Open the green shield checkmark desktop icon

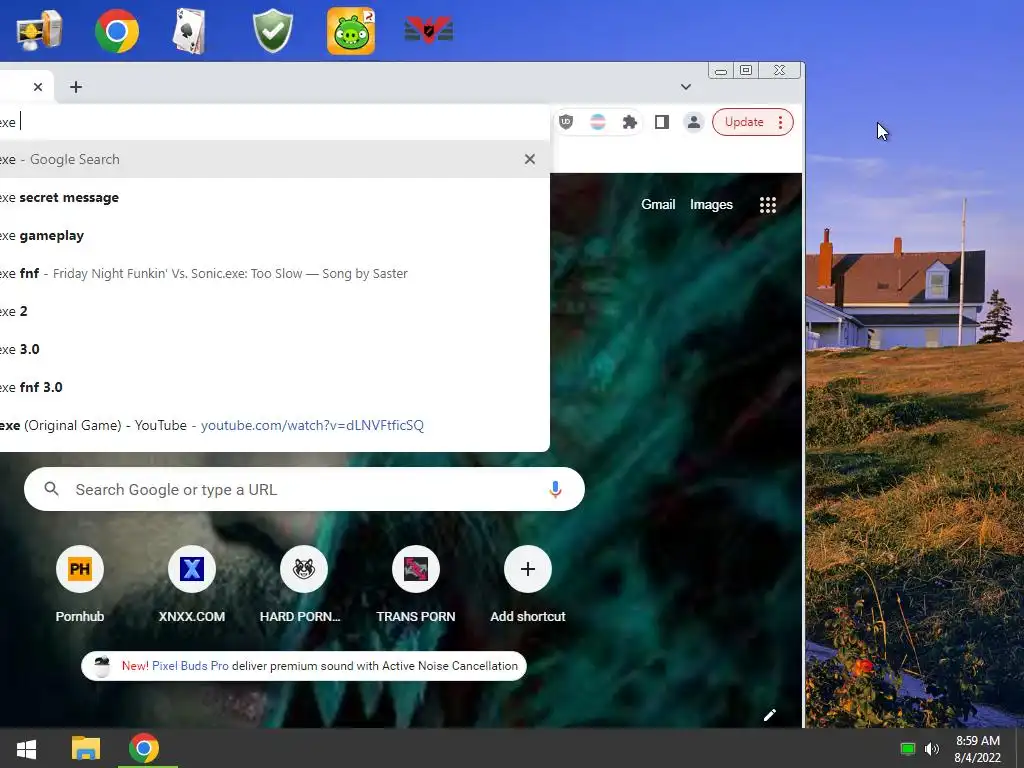pos(273,31)
